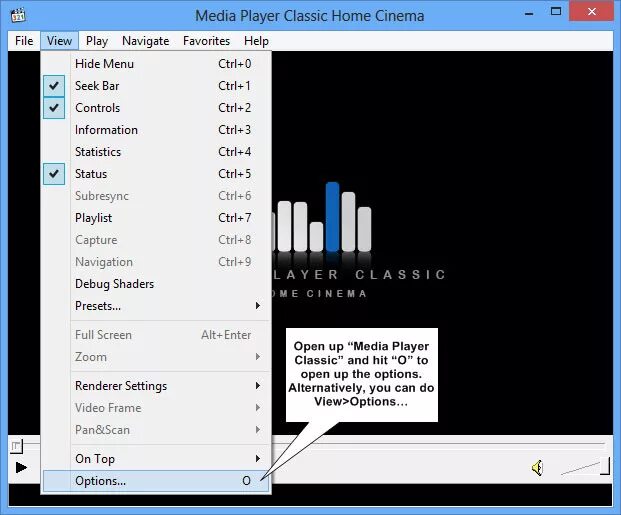Click the Subresync menu entry
Screen dimensions: 621x515
[x=156, y=196]
